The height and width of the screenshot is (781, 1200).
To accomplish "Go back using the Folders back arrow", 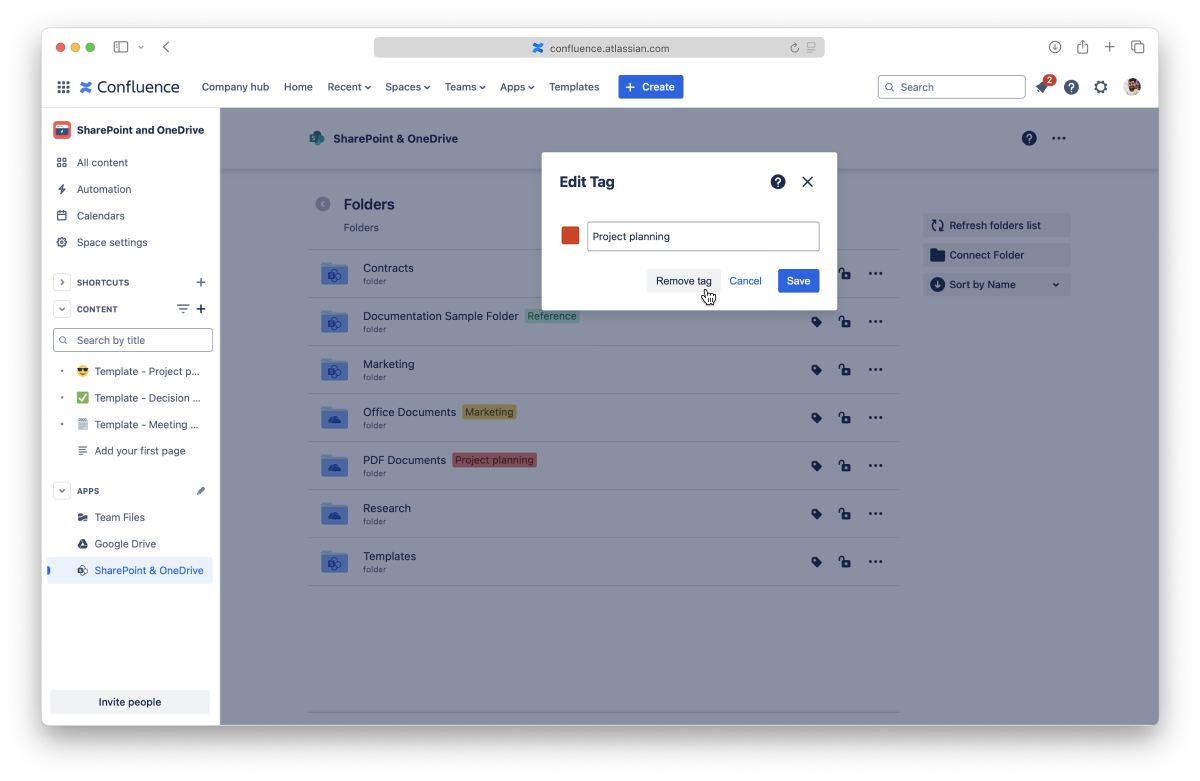I will click(x=323, y=204).
